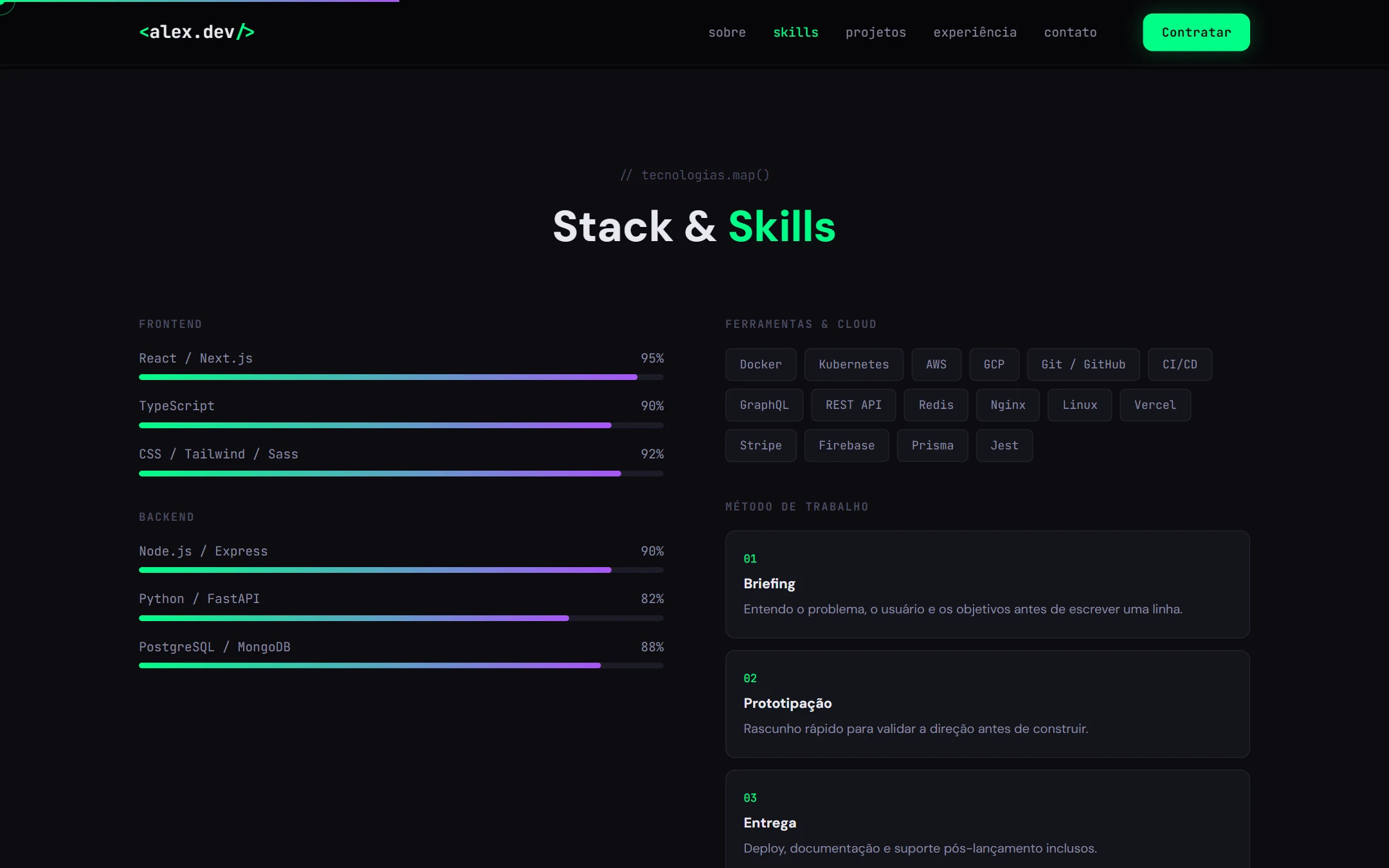Viewport: 1389px width, 868px height.
Task: Click the GCP tag
Action: tap(994, 365)
